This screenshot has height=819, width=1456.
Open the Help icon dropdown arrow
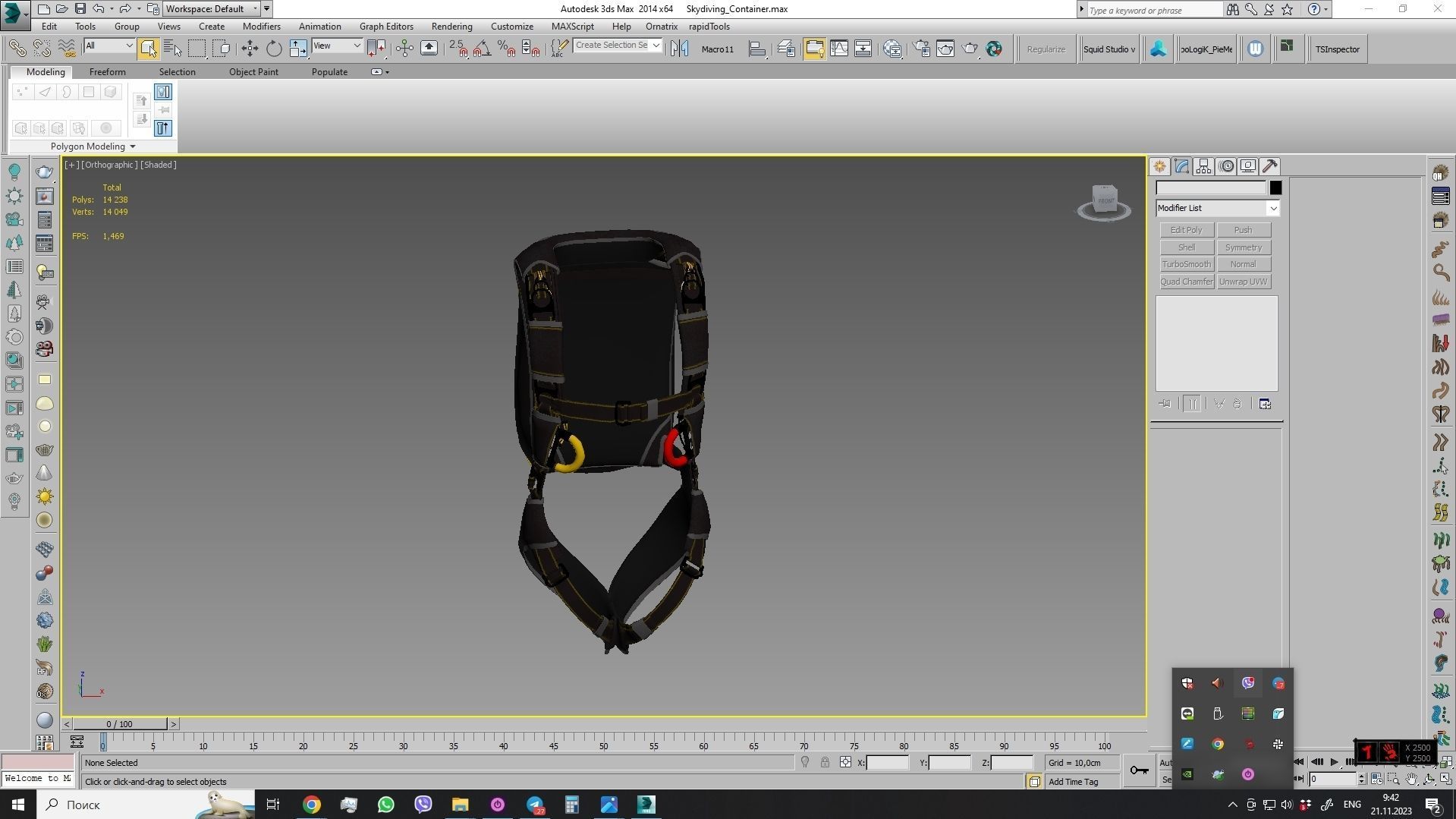point(1326,10)
